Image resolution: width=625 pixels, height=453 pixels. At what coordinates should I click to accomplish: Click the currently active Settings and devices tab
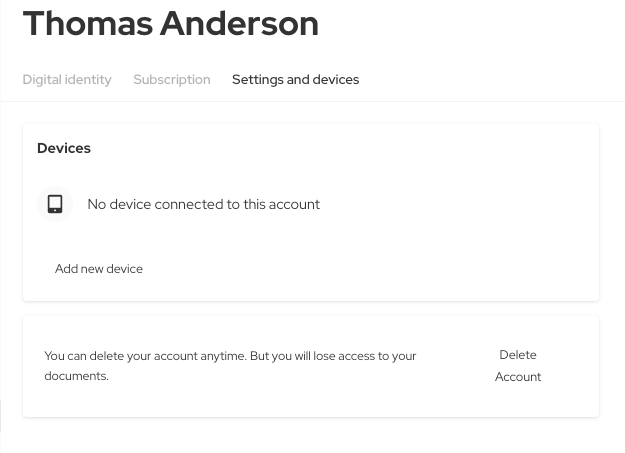295,79
